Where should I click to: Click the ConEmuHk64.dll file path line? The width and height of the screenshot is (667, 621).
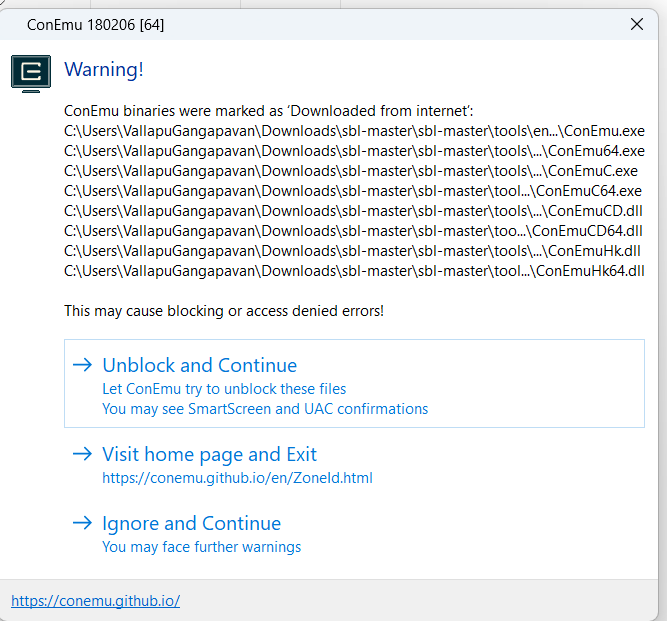pyautogui.click(x=354, y=271)
